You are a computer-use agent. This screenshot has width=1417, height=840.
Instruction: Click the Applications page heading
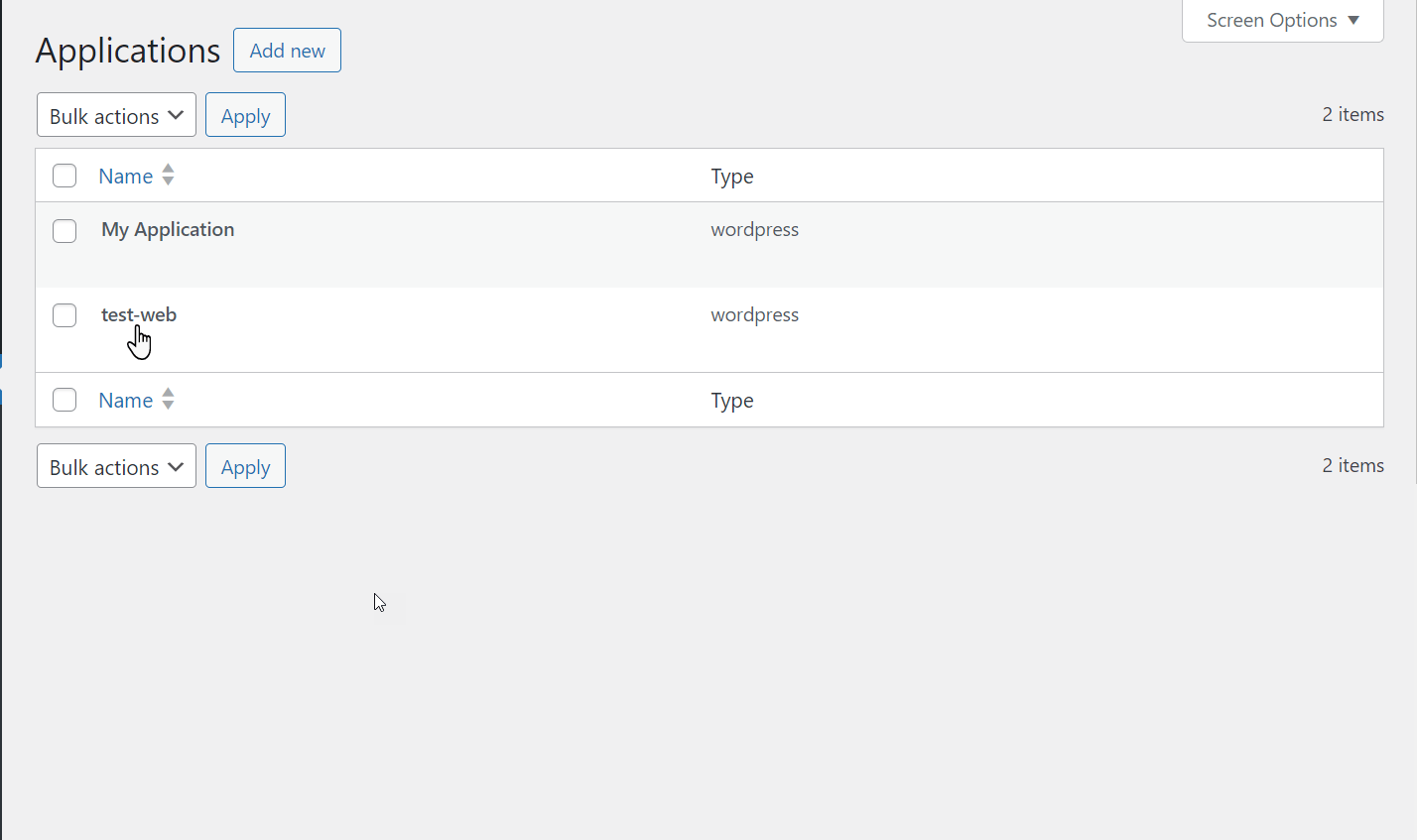tap(128, 51)
